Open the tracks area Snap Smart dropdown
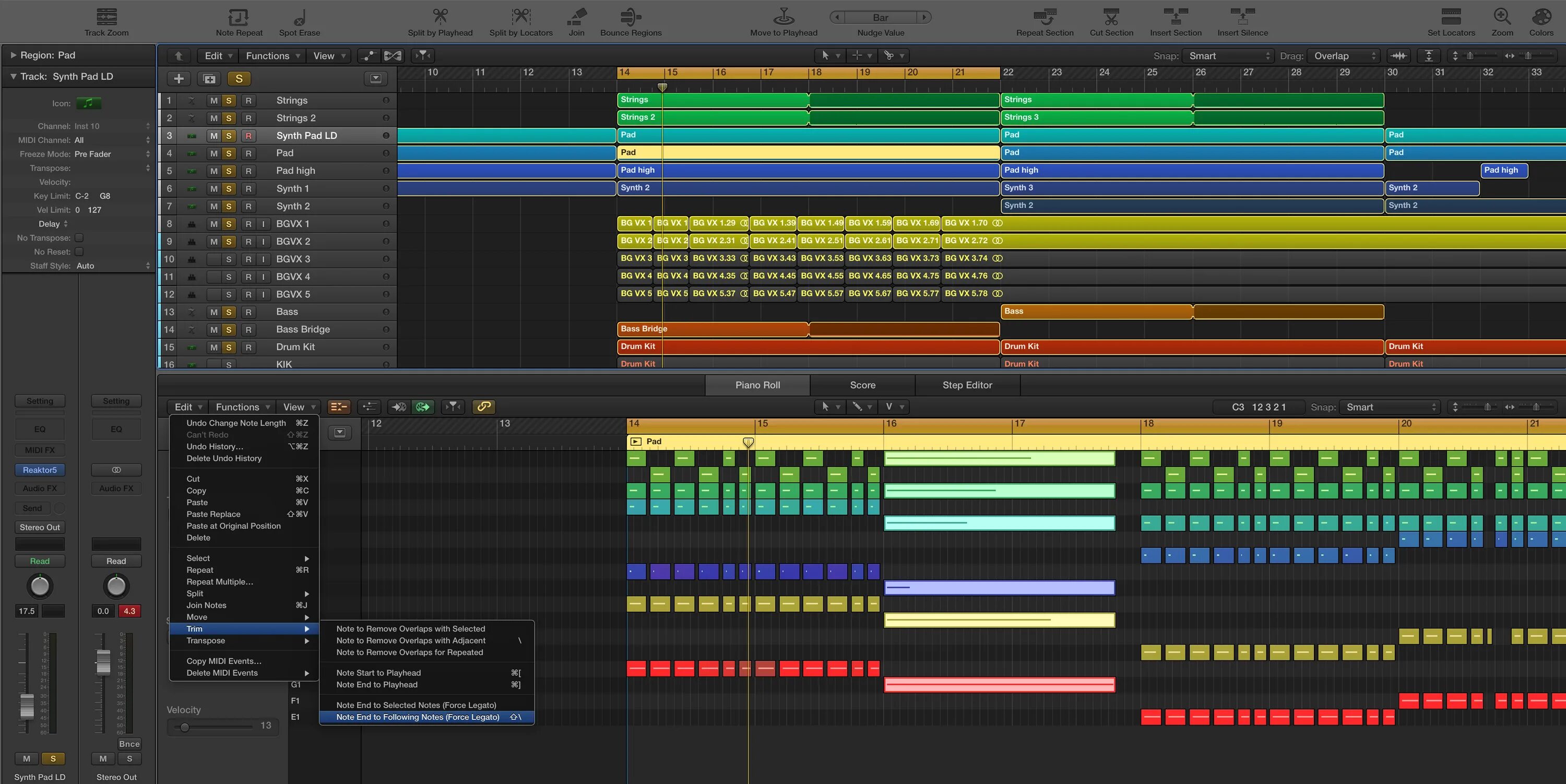 click(x=1227, y=56)
